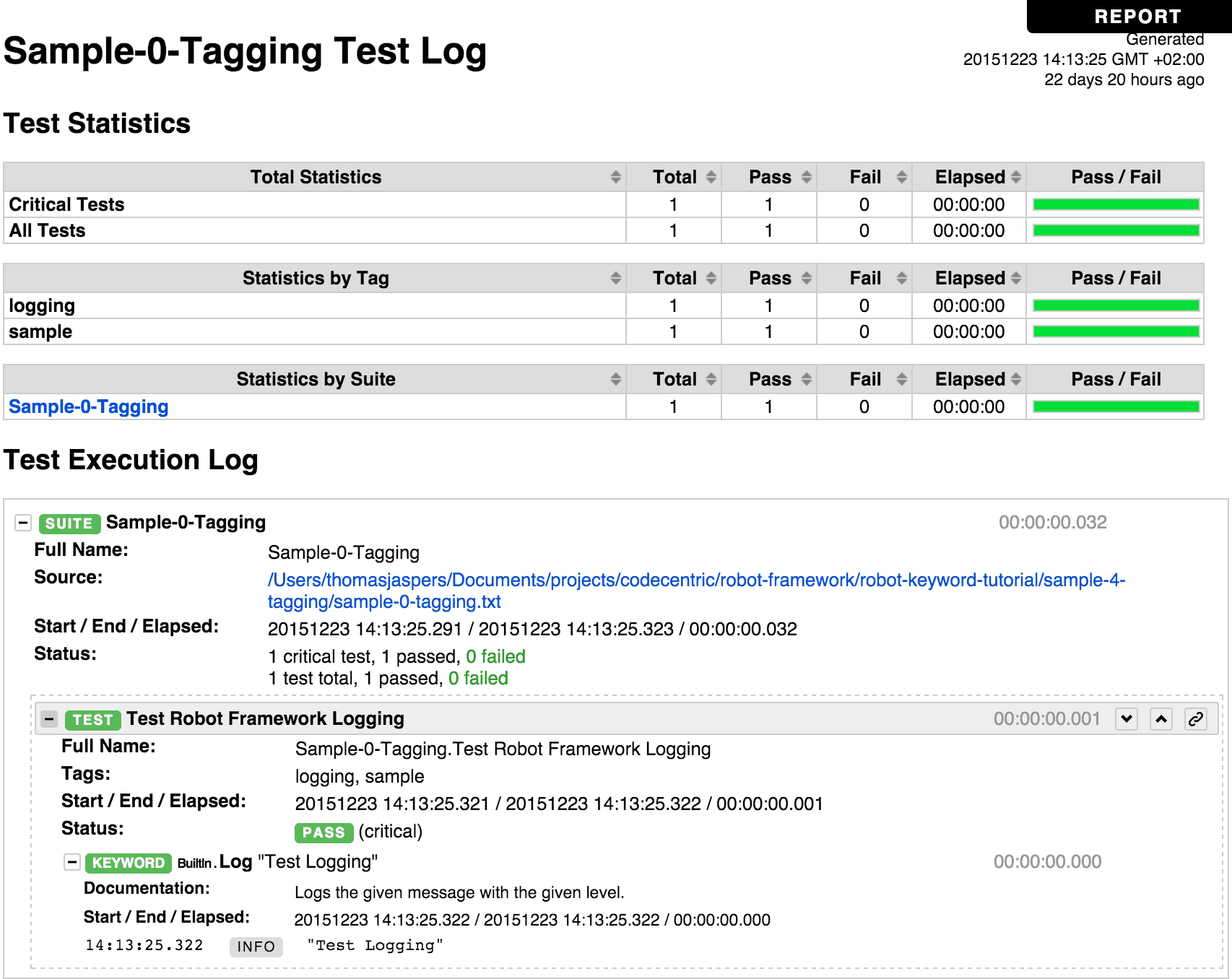The image size is (1232, 979).
Task: Sort Statistics by Tag by the Pass column
Action: 769,278
